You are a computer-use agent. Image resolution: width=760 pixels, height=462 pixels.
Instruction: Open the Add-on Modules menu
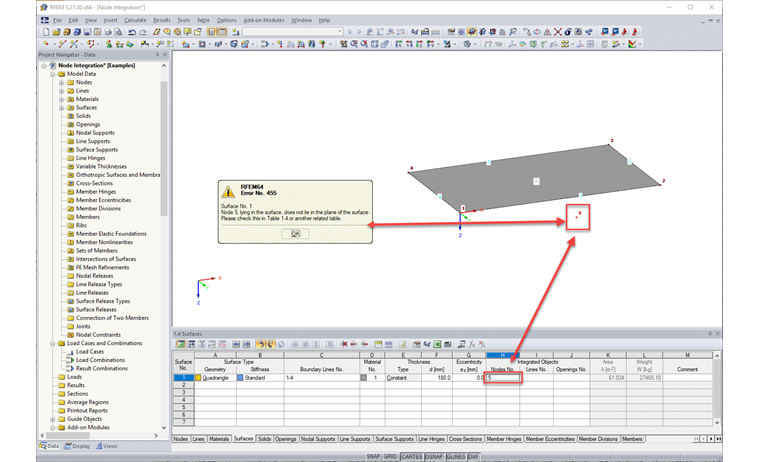point(264,20)
